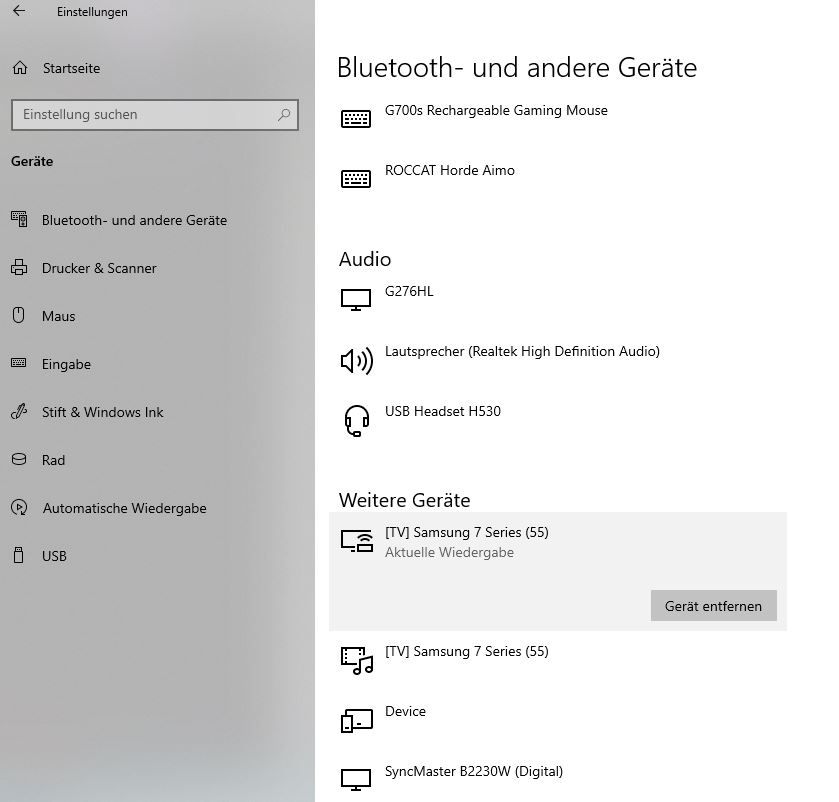Click the keyboard icon beside ROCCAT Horde Aimo

(x=356, y=179)
